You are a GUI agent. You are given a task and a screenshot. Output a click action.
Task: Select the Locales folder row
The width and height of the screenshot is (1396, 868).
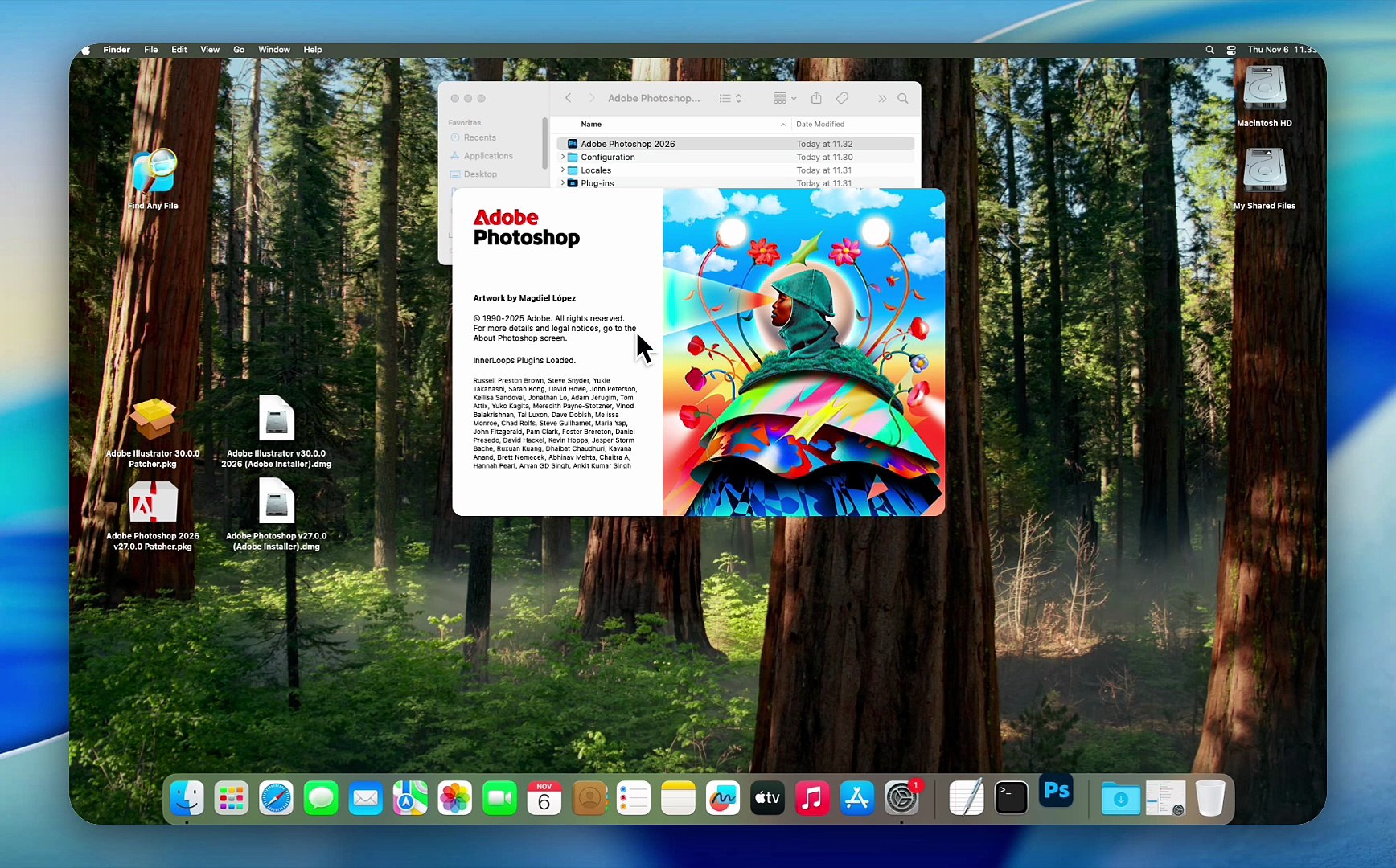tap(736, 170)
